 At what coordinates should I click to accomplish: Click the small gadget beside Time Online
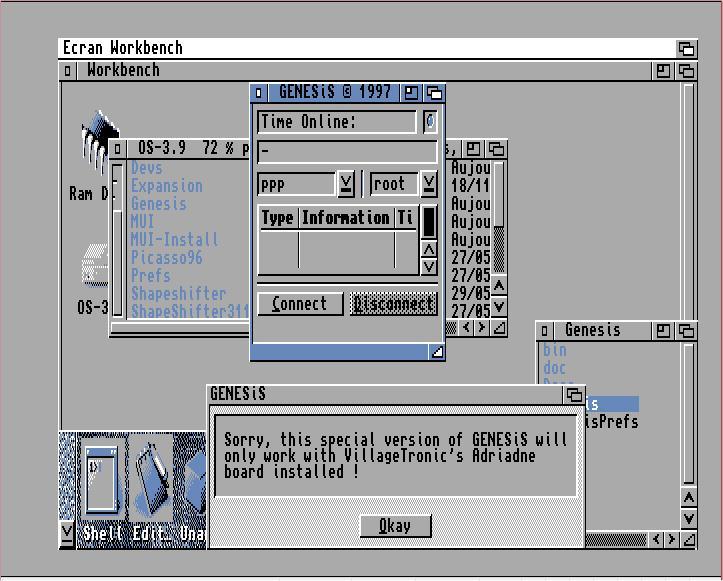tap(430, 122)
